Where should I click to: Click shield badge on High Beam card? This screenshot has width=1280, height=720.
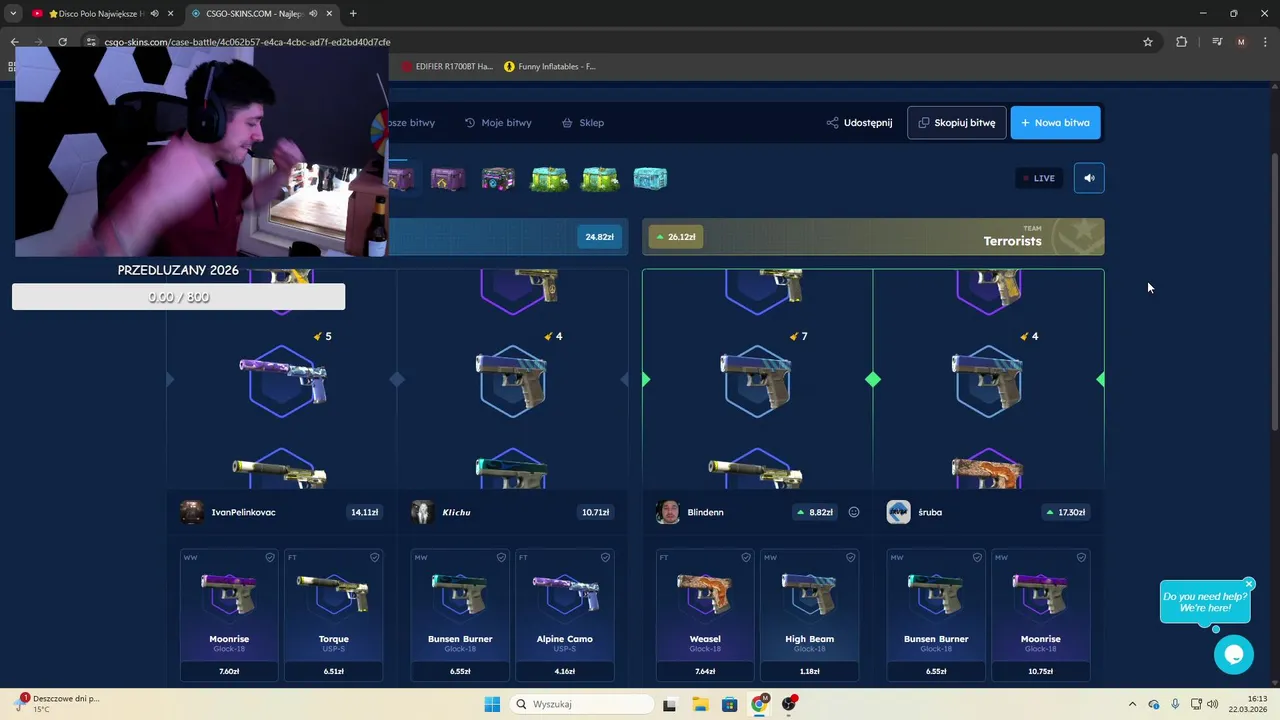coord(850,557)
